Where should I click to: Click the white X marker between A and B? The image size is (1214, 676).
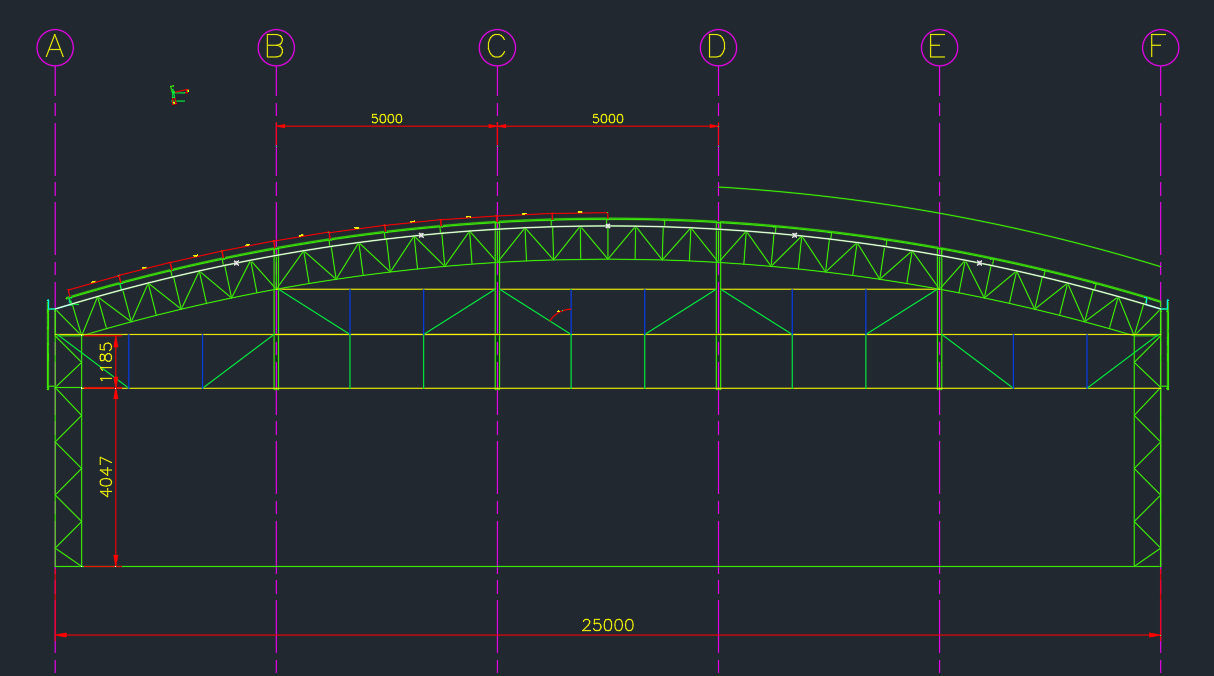tap(236, 263)
